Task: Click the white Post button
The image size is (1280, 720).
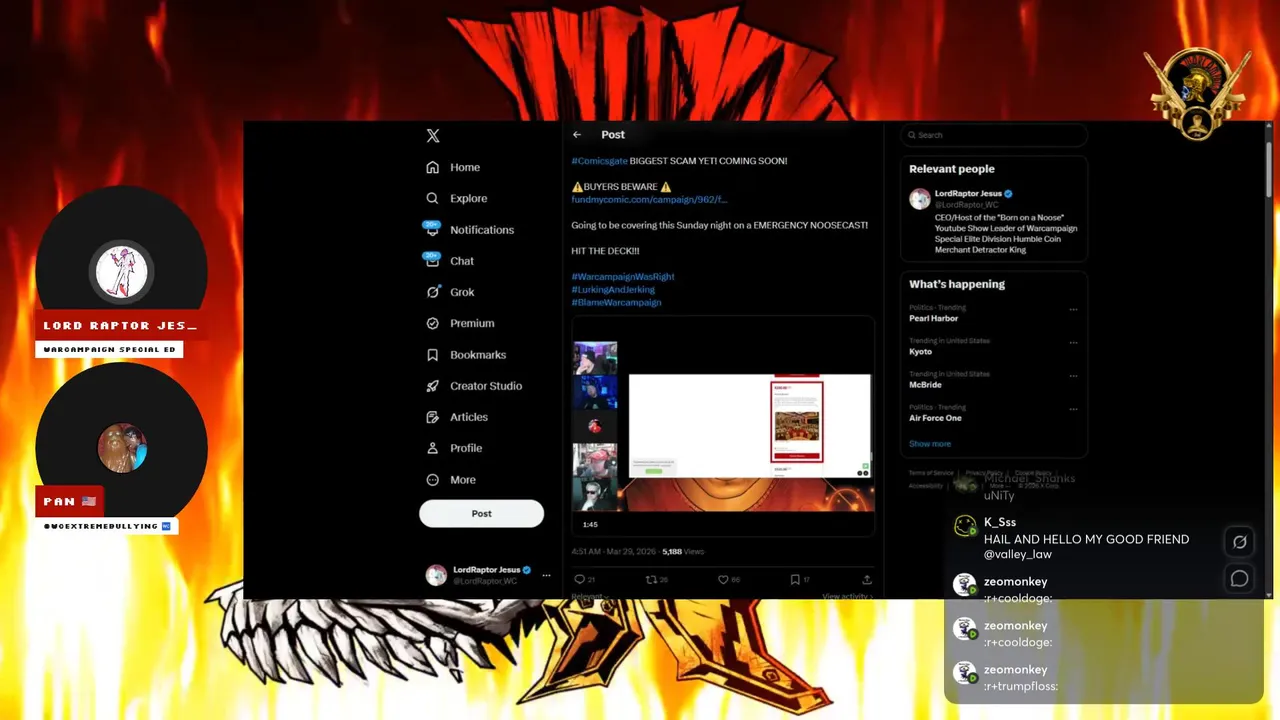Action: 481,513
